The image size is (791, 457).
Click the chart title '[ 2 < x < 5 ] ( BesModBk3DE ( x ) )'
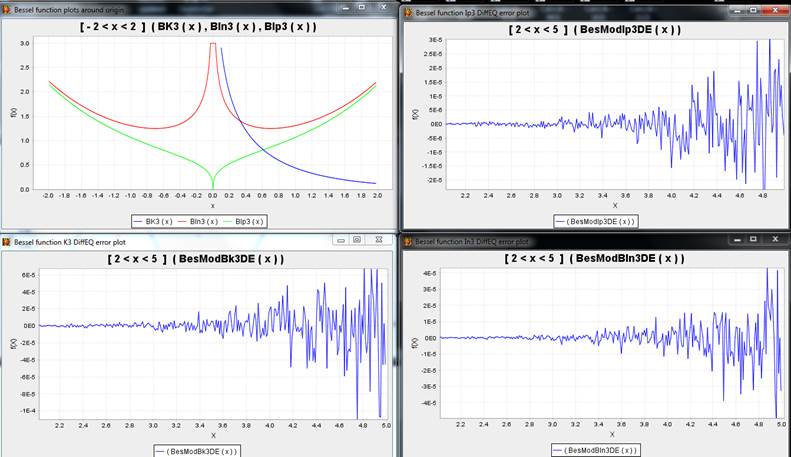[196, 259]
